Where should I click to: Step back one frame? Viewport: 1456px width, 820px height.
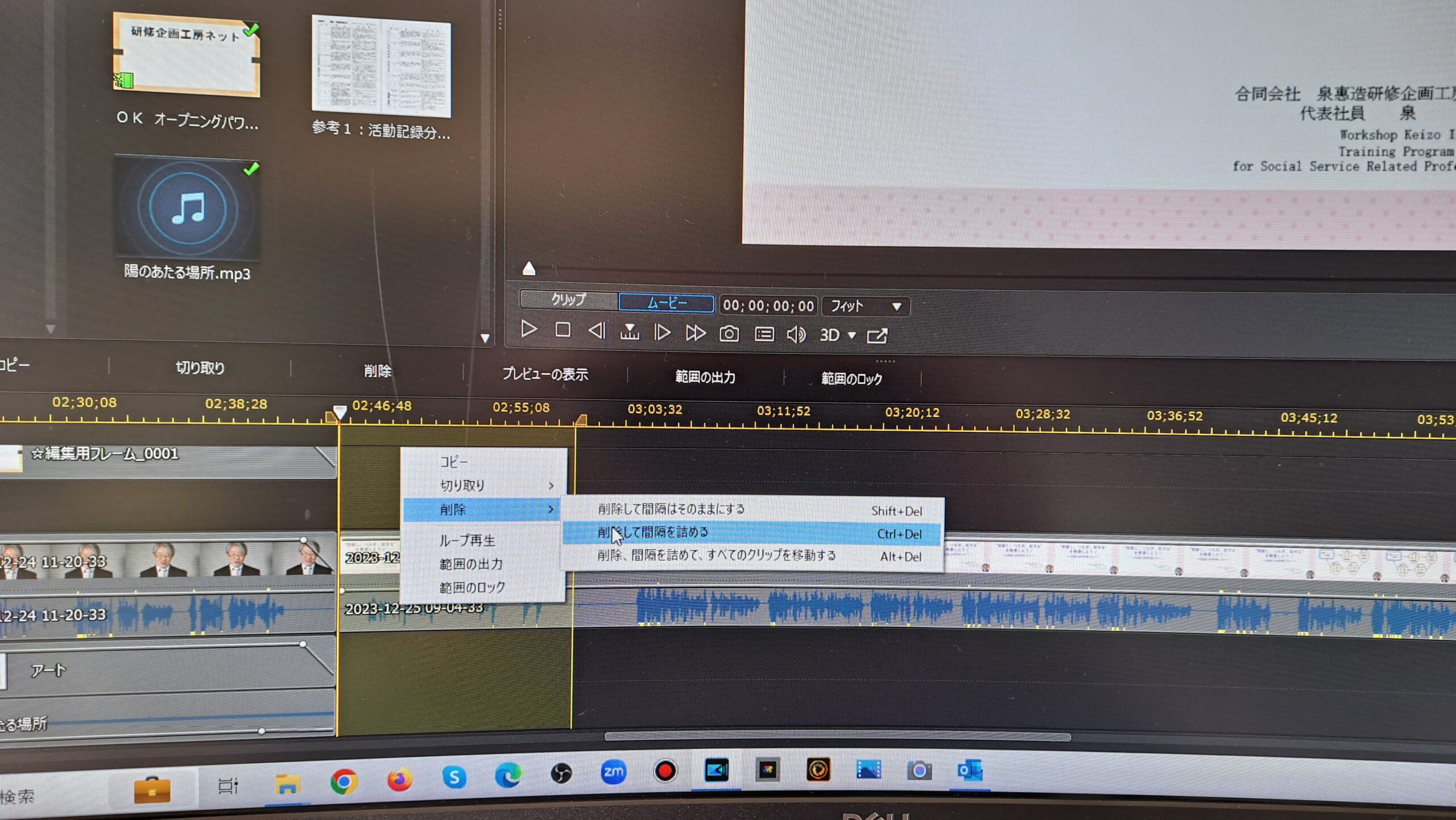pos(596,330)
